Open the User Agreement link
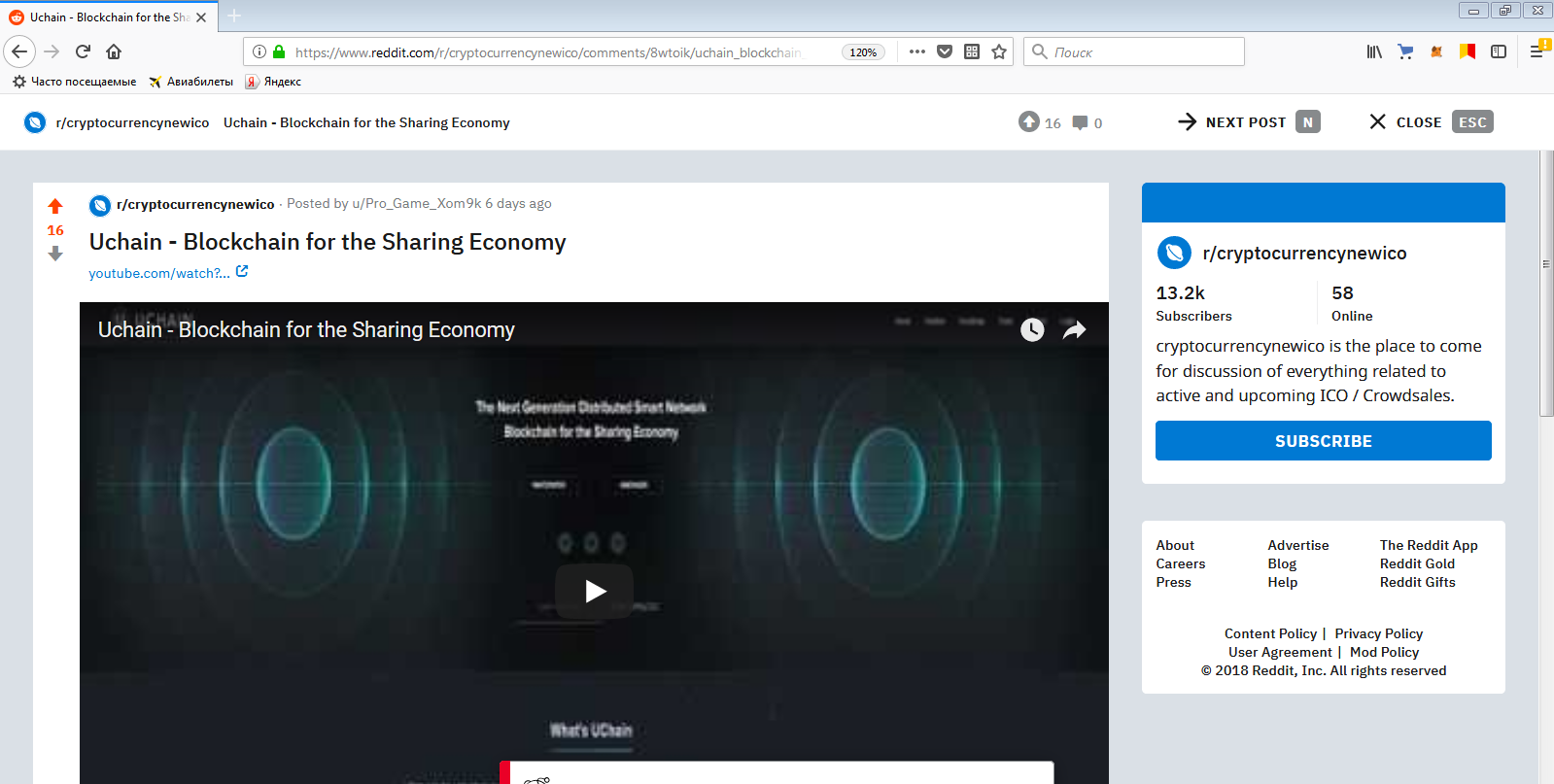Image resolution: width=1554 pixels, height=784 pixels. [1280, 652]
